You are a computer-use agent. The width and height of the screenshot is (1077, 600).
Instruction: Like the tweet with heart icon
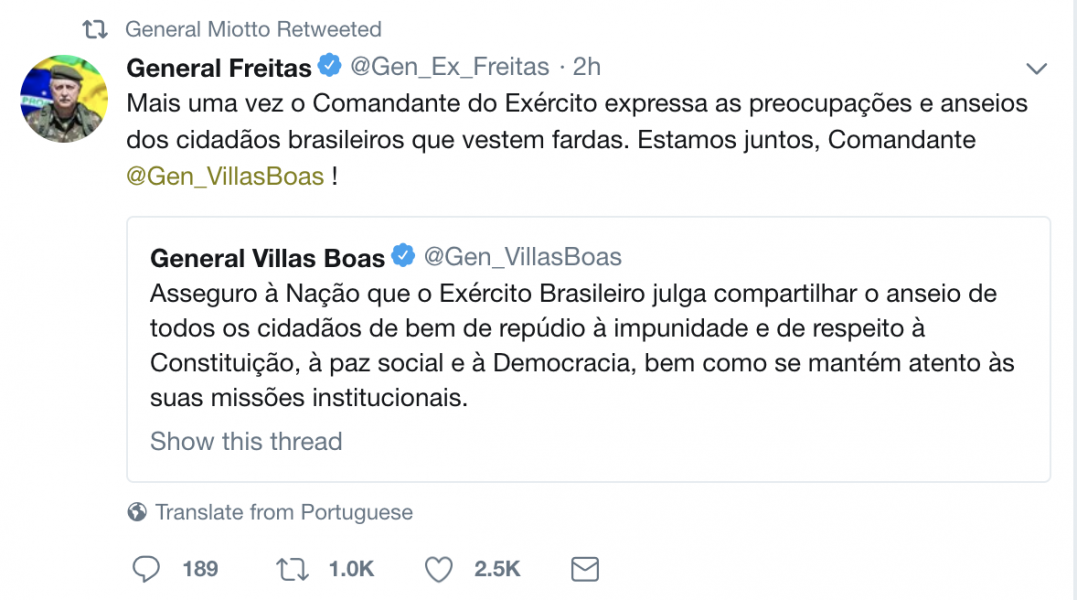pos(439,569)
